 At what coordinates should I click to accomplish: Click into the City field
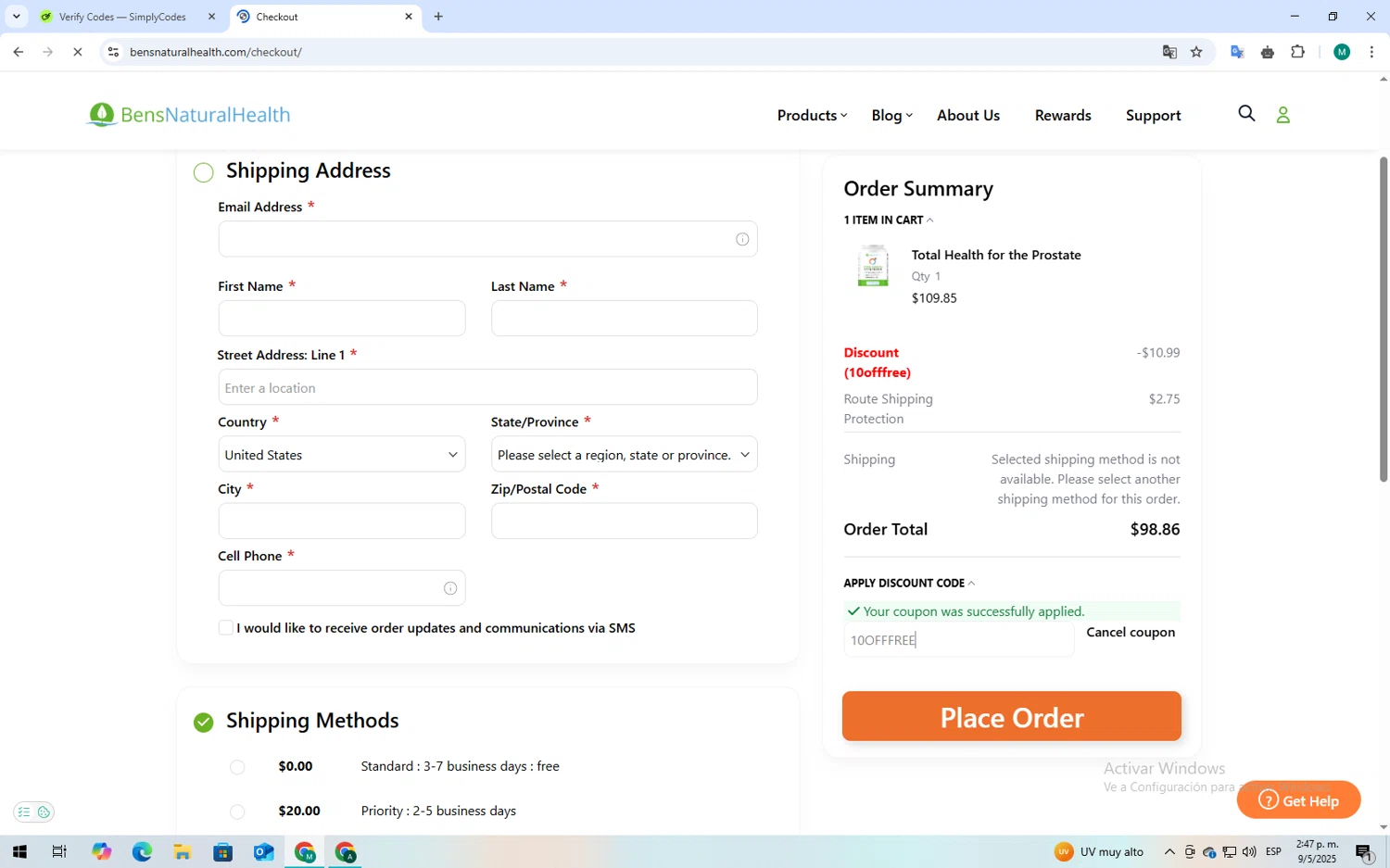[342, 522]
